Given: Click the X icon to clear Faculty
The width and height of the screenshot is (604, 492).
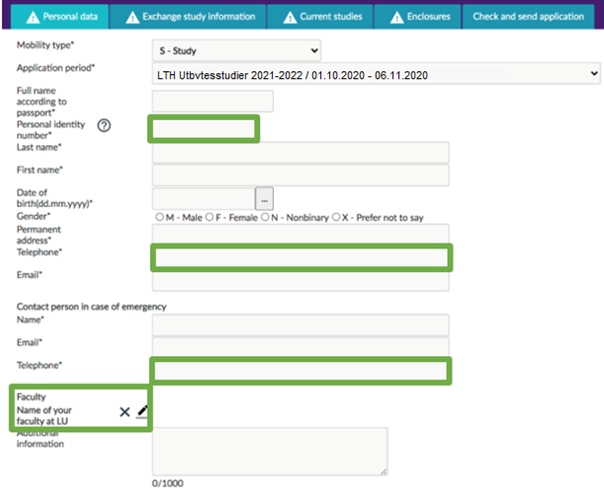Looking at the screenshot, I should [125, 411].
